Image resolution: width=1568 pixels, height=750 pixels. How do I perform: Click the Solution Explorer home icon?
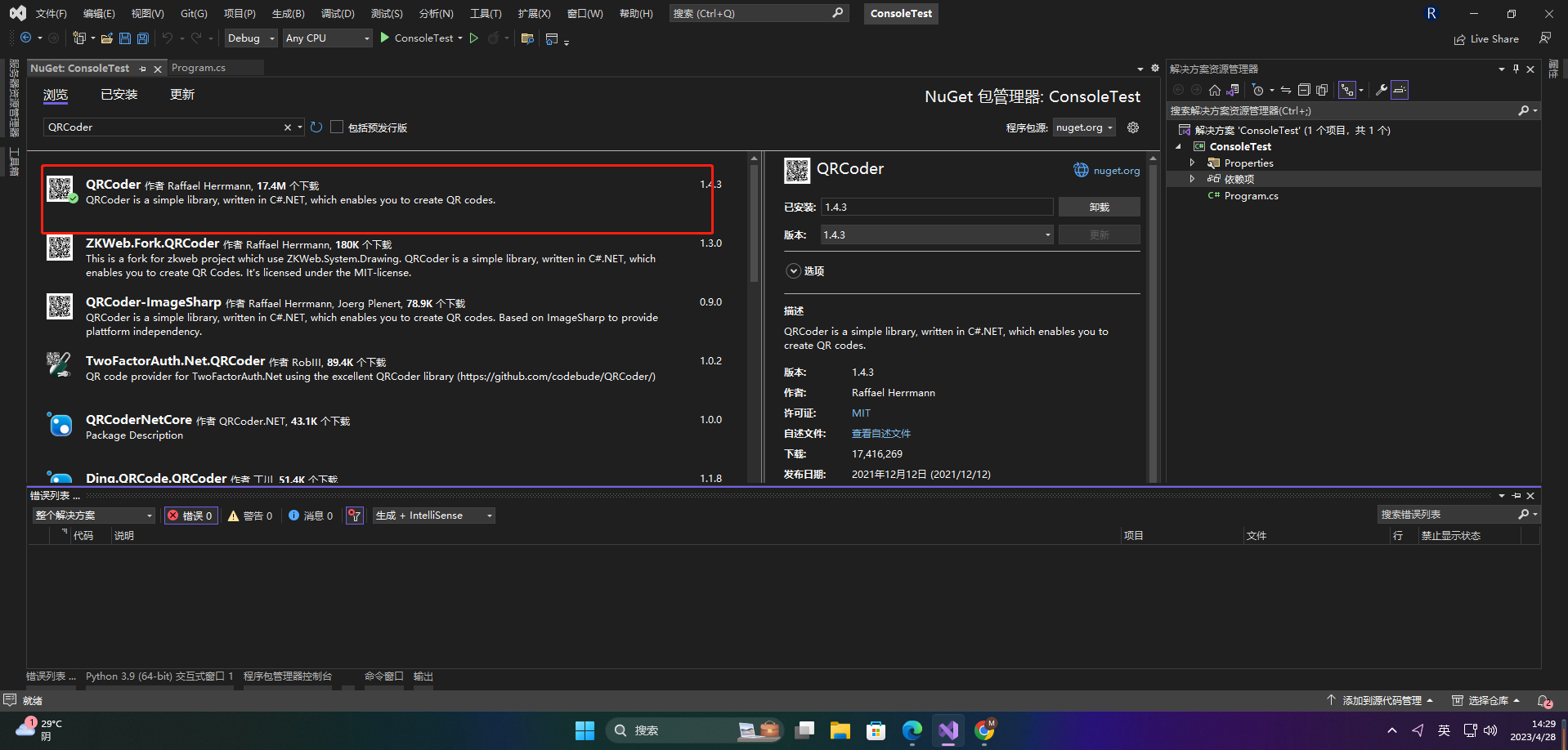pyautogui.click(x=1215, y=90)
